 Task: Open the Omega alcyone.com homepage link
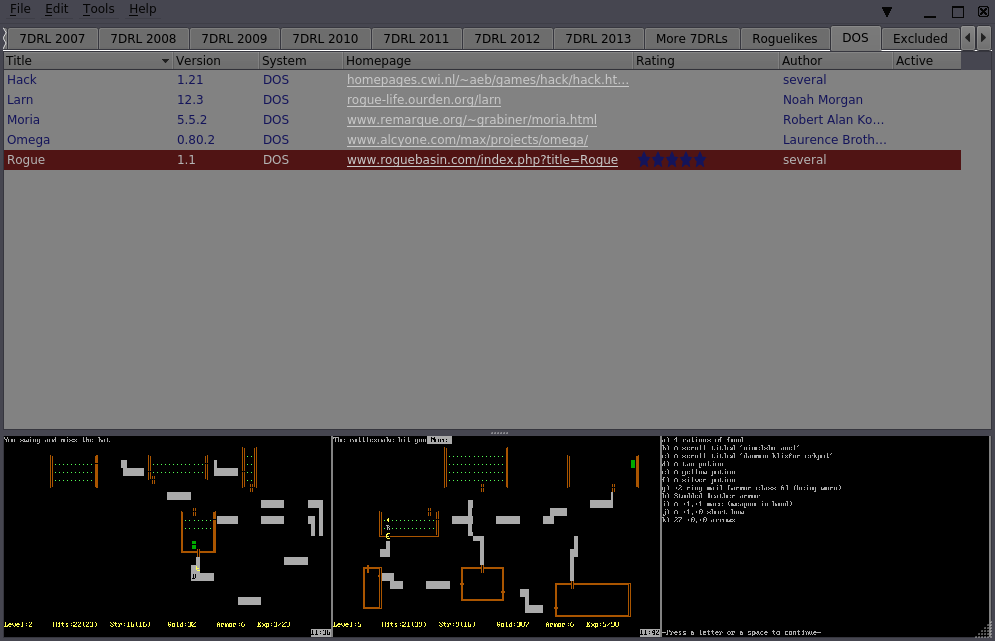(x=467, y=140)
